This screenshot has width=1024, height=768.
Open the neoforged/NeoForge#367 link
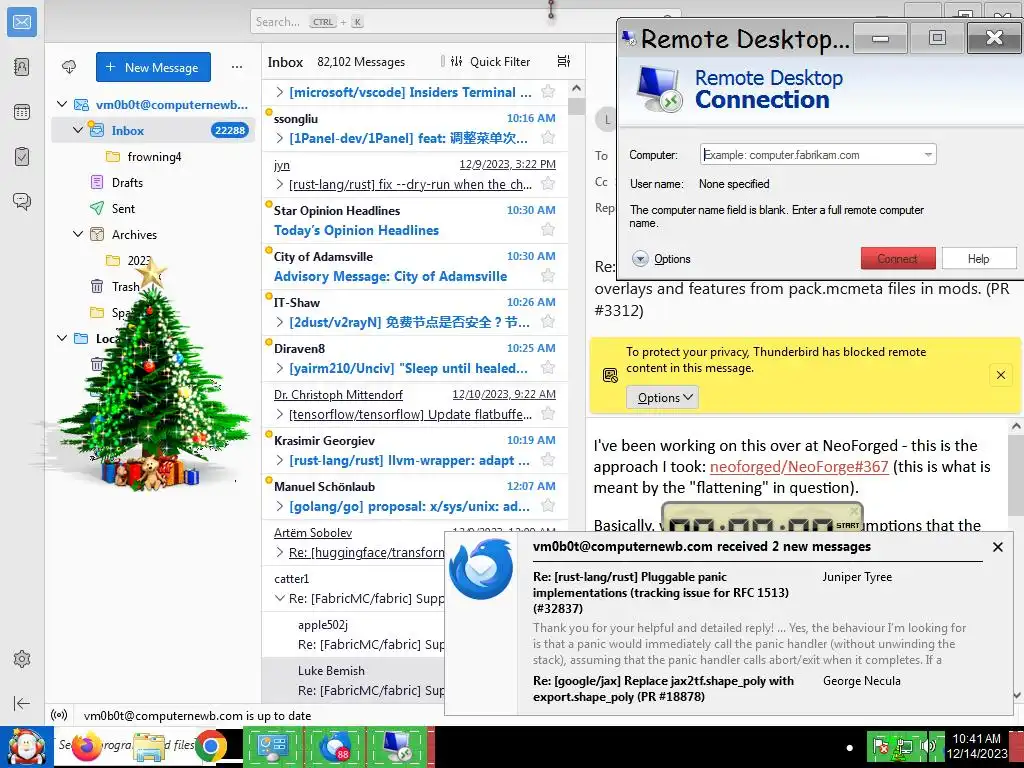click(x=799, y=466)
